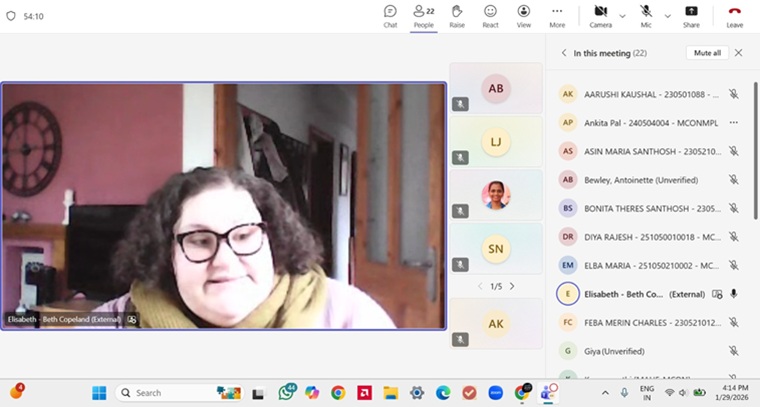Screen dimensions: 760x407
Task: Open the More actions menu
Action: [557, 15]
